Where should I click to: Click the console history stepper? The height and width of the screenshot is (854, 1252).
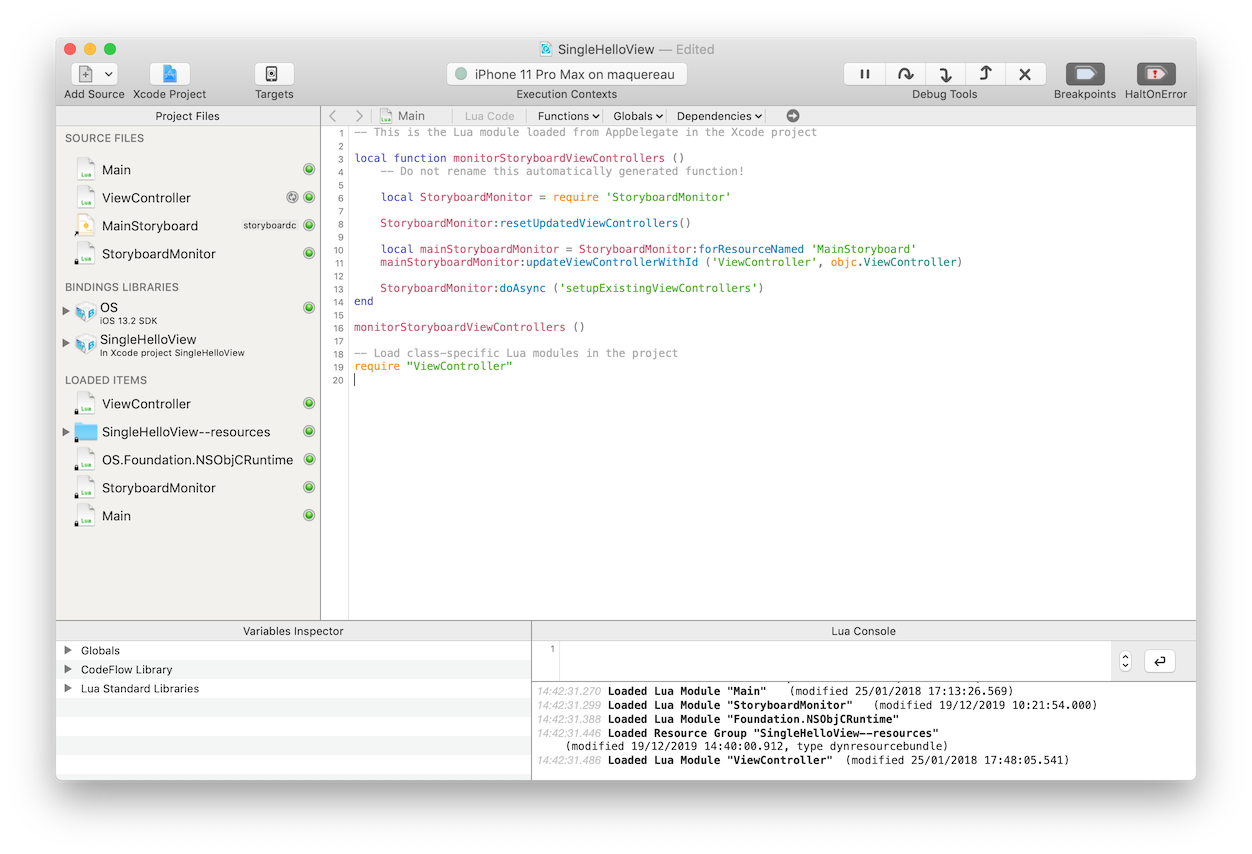click(x=1125, y=661)
